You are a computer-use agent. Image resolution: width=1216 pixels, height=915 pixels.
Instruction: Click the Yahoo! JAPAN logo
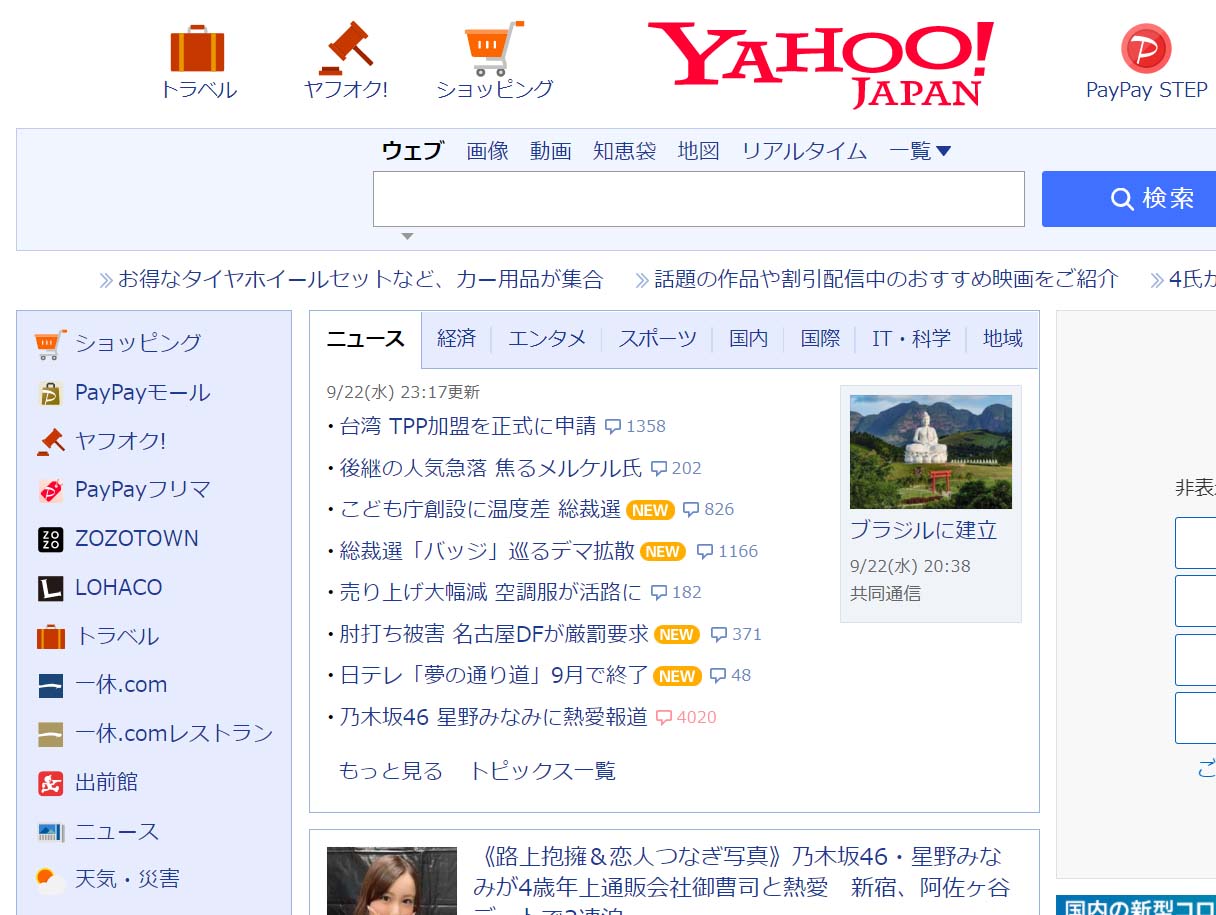coord(821,63)
